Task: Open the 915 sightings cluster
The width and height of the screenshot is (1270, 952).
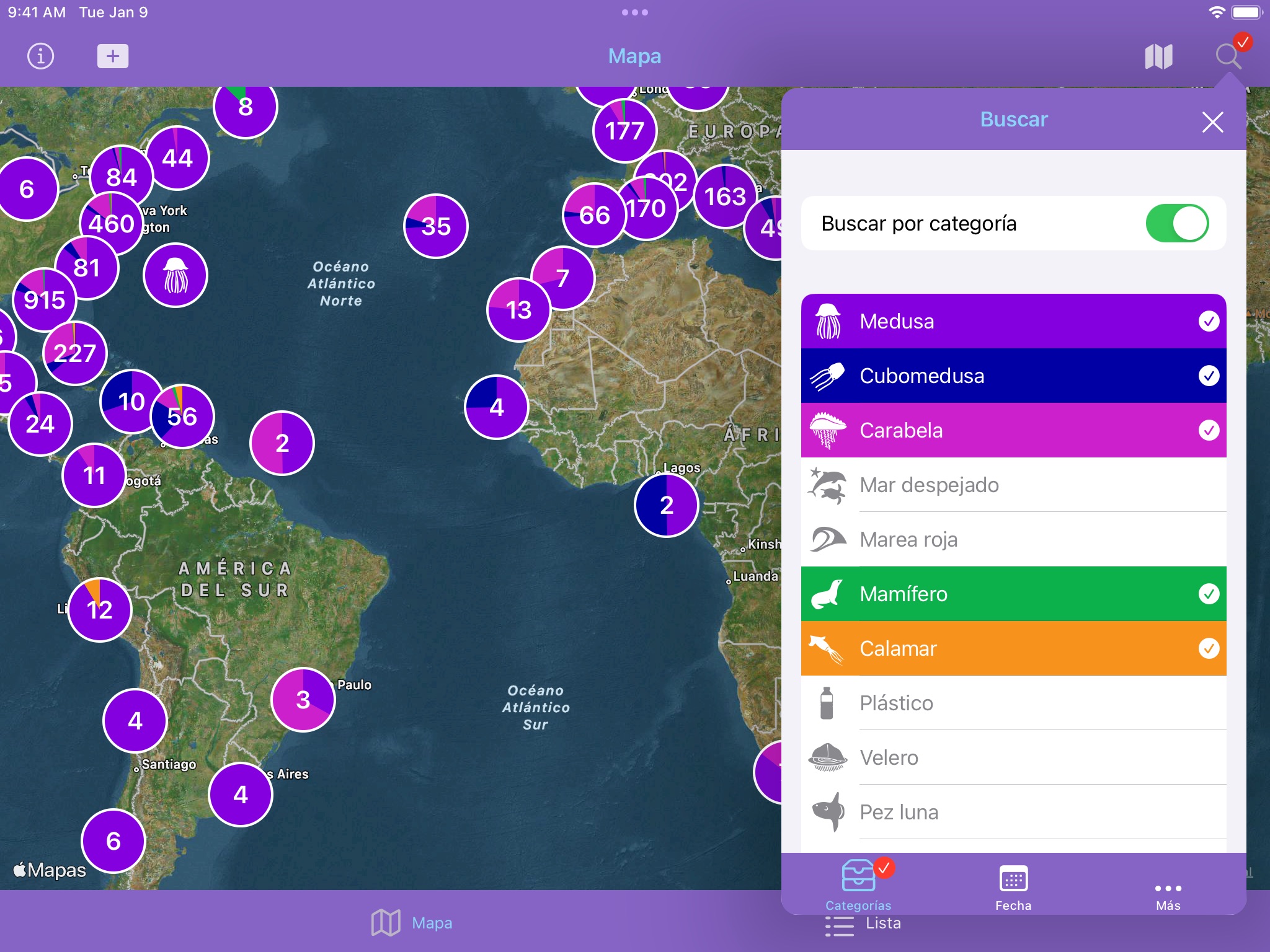Action: [44, 300]
